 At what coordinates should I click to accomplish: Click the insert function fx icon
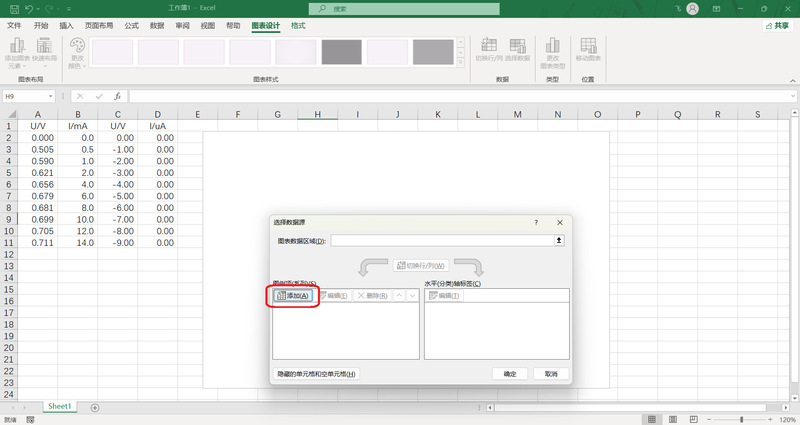click(x=118, y=96)
